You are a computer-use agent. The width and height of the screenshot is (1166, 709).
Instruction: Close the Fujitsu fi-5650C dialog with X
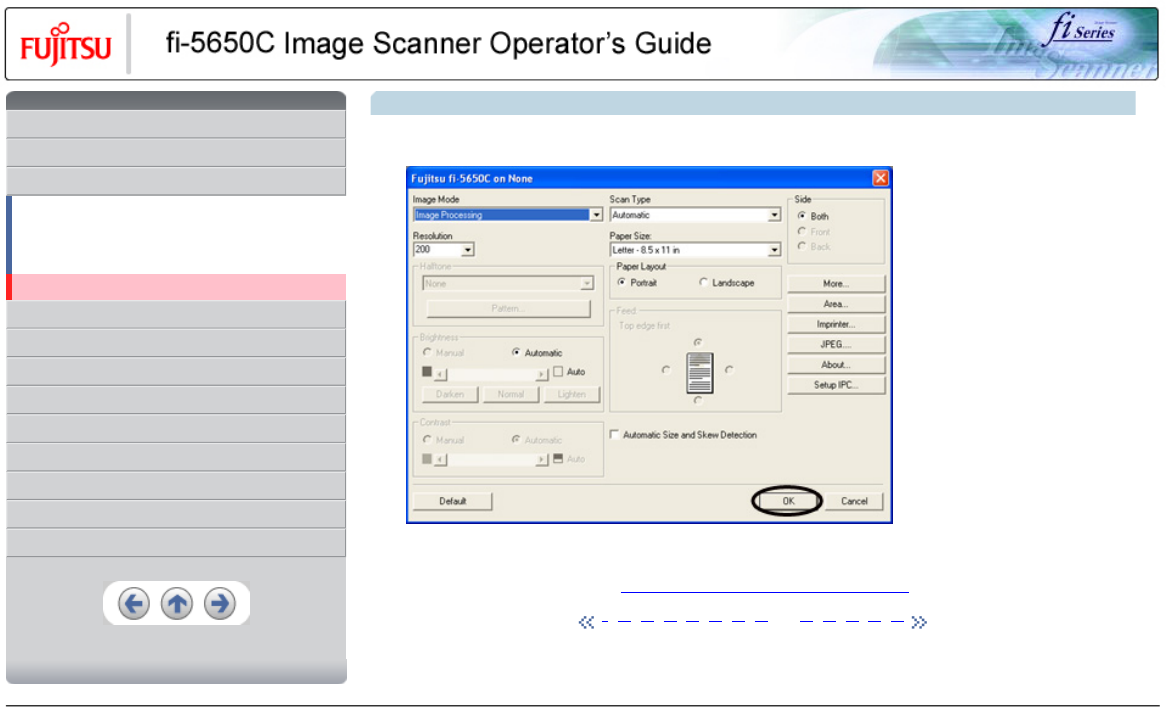pos(880,178)
